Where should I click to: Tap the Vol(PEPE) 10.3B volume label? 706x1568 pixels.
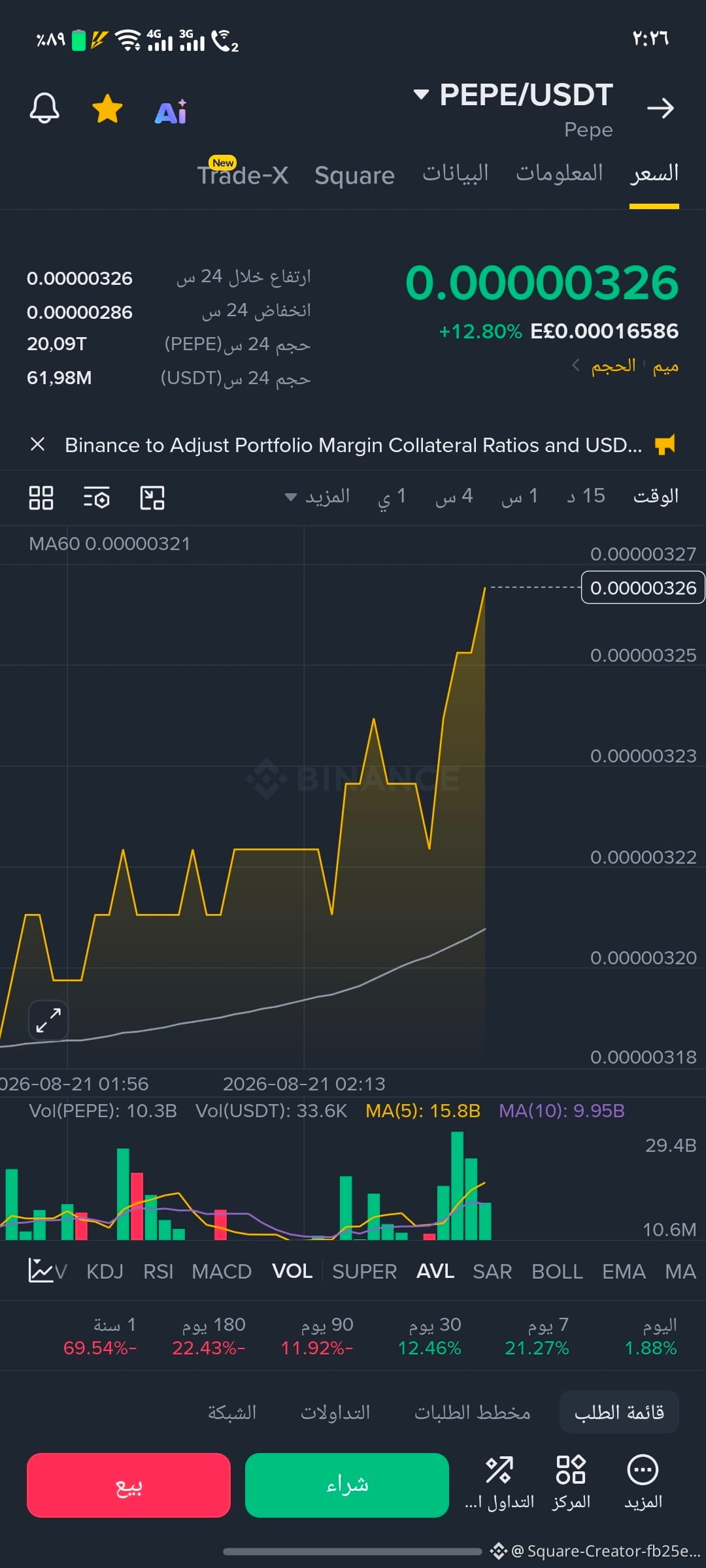coord(103,1111)
